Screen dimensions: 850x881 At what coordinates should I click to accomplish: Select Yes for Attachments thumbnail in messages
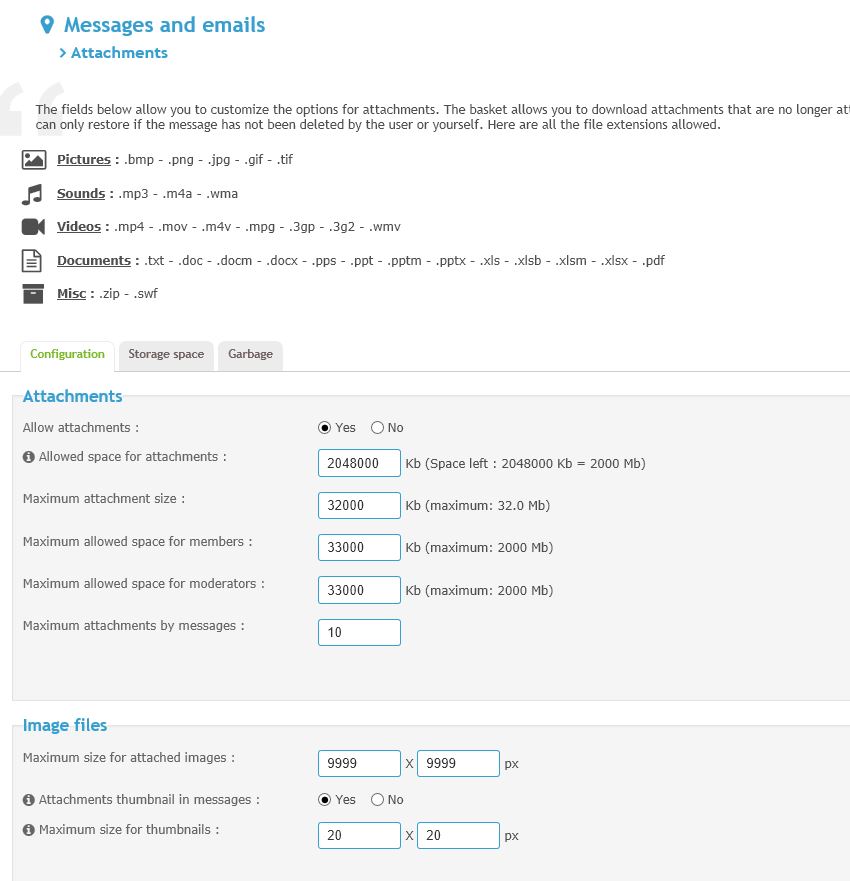pos(324,800)
